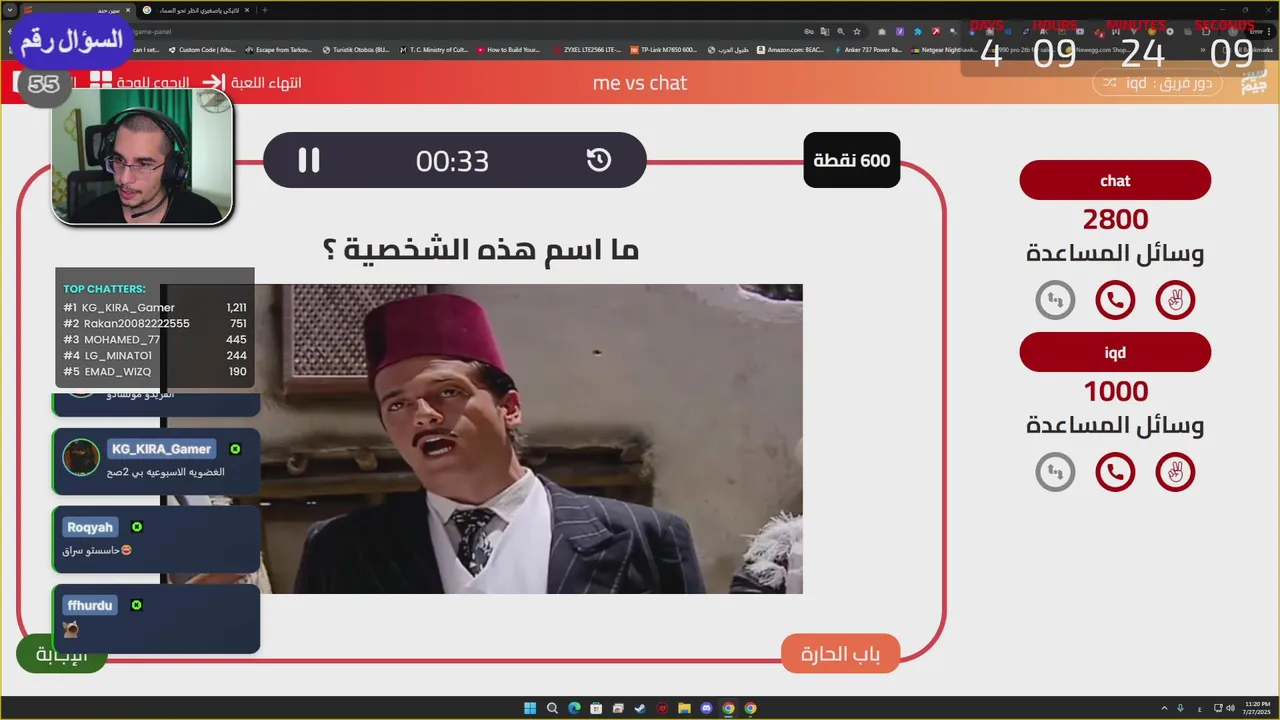The height and width of the screenshot is (720, 1280).
Task: Select top chatter row EMAD_WIZQ
Action: click(155, 372)
